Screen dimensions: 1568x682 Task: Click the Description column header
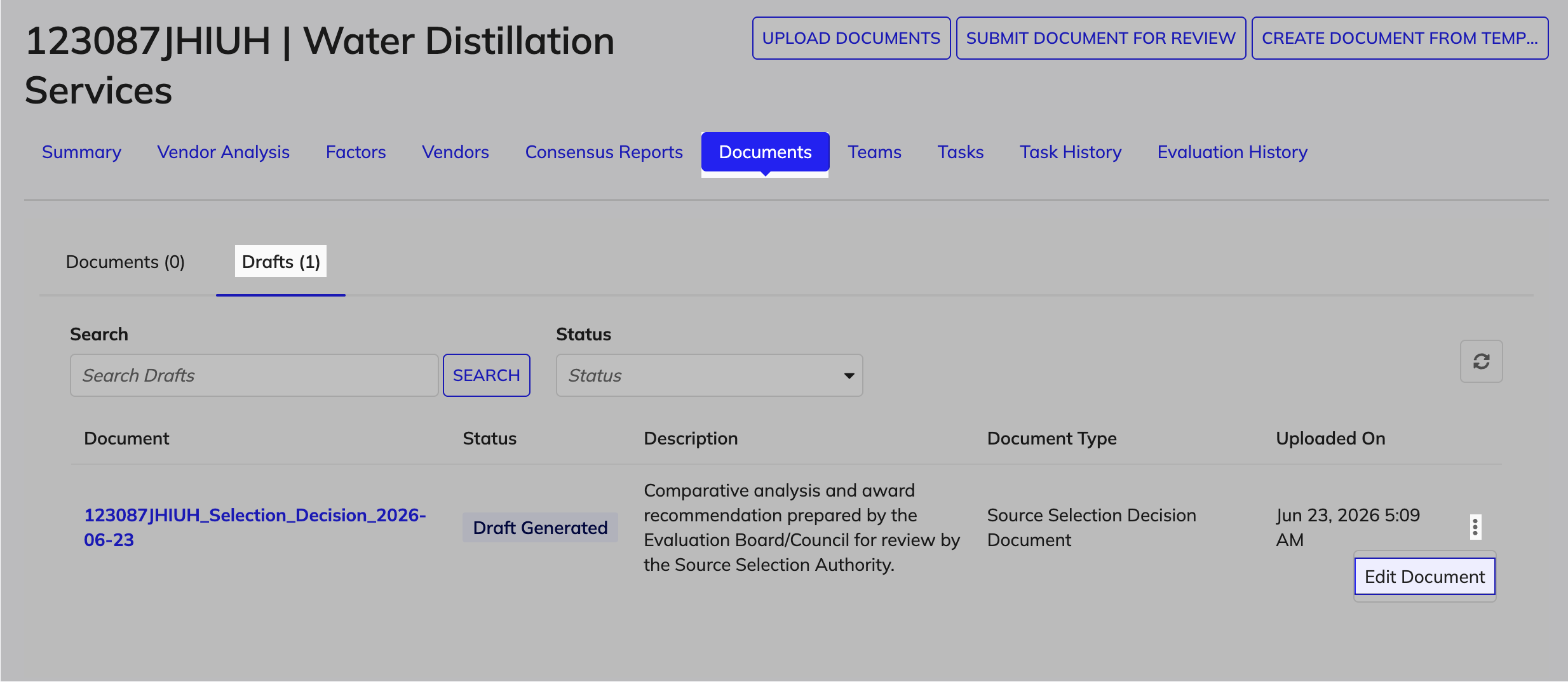691,438
